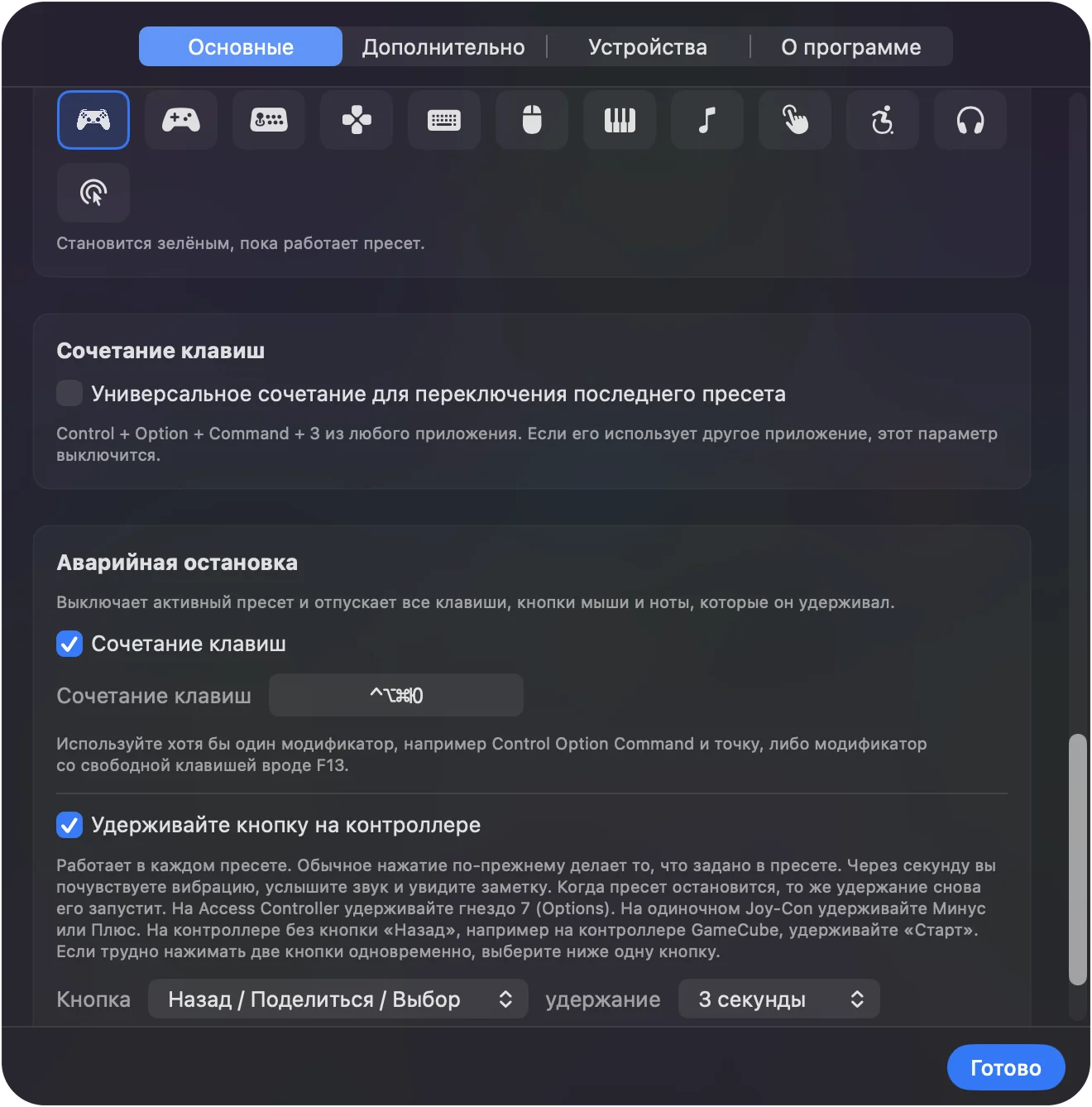The image size is (1092, 1107).
Task: Choose the music note icon
Action: 707,120
